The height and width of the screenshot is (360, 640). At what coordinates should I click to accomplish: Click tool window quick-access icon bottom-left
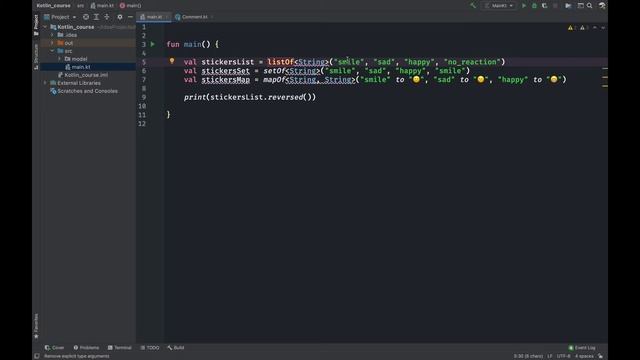(37, 356)
